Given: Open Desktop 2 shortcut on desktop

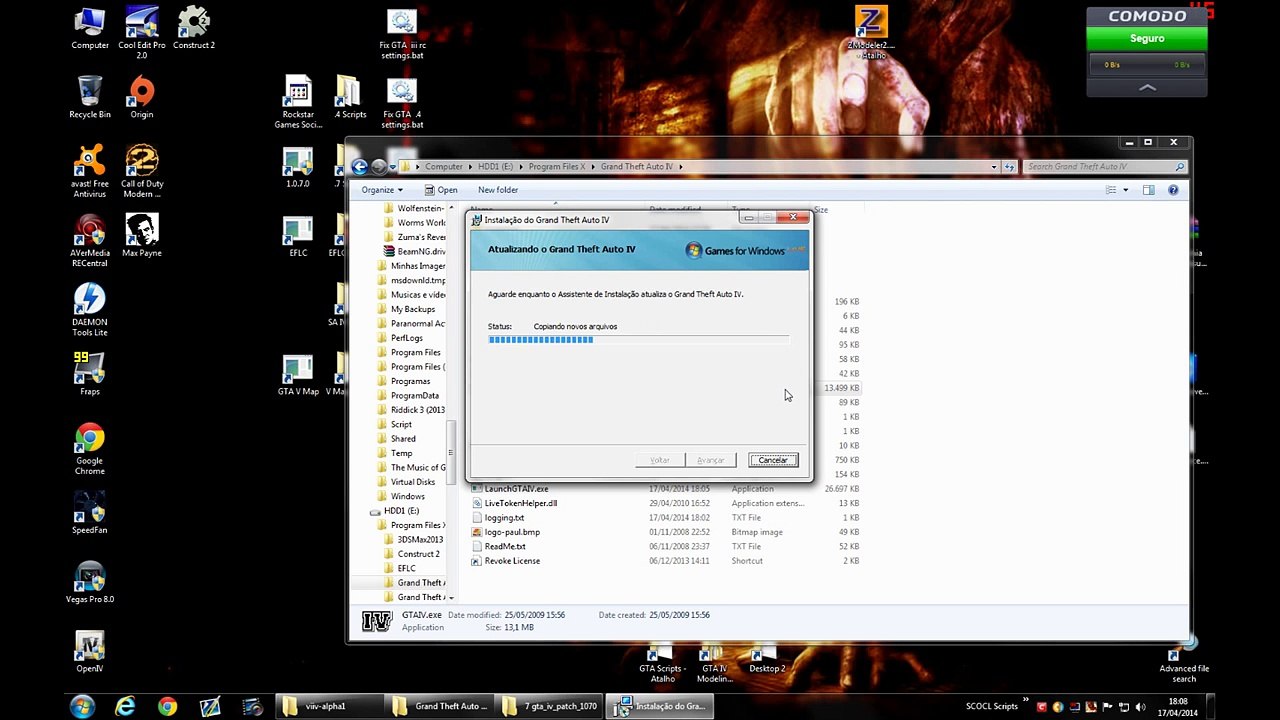Looking at the screenshot, I should 767,660.
